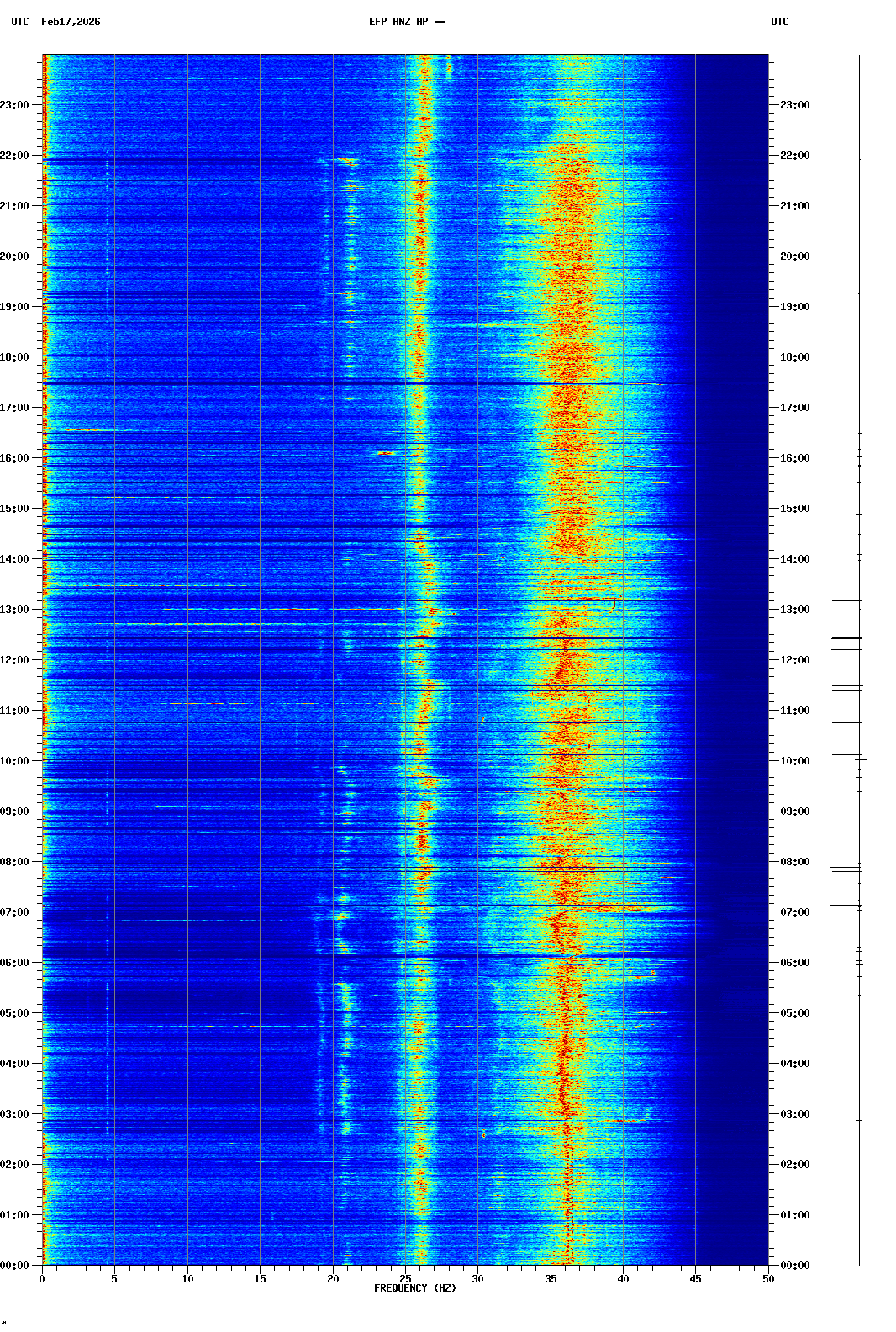Click the 25 tick on frequency axis
Image resolution: width=896 pixels, height=1332 pixels.
click(405, 1279)
